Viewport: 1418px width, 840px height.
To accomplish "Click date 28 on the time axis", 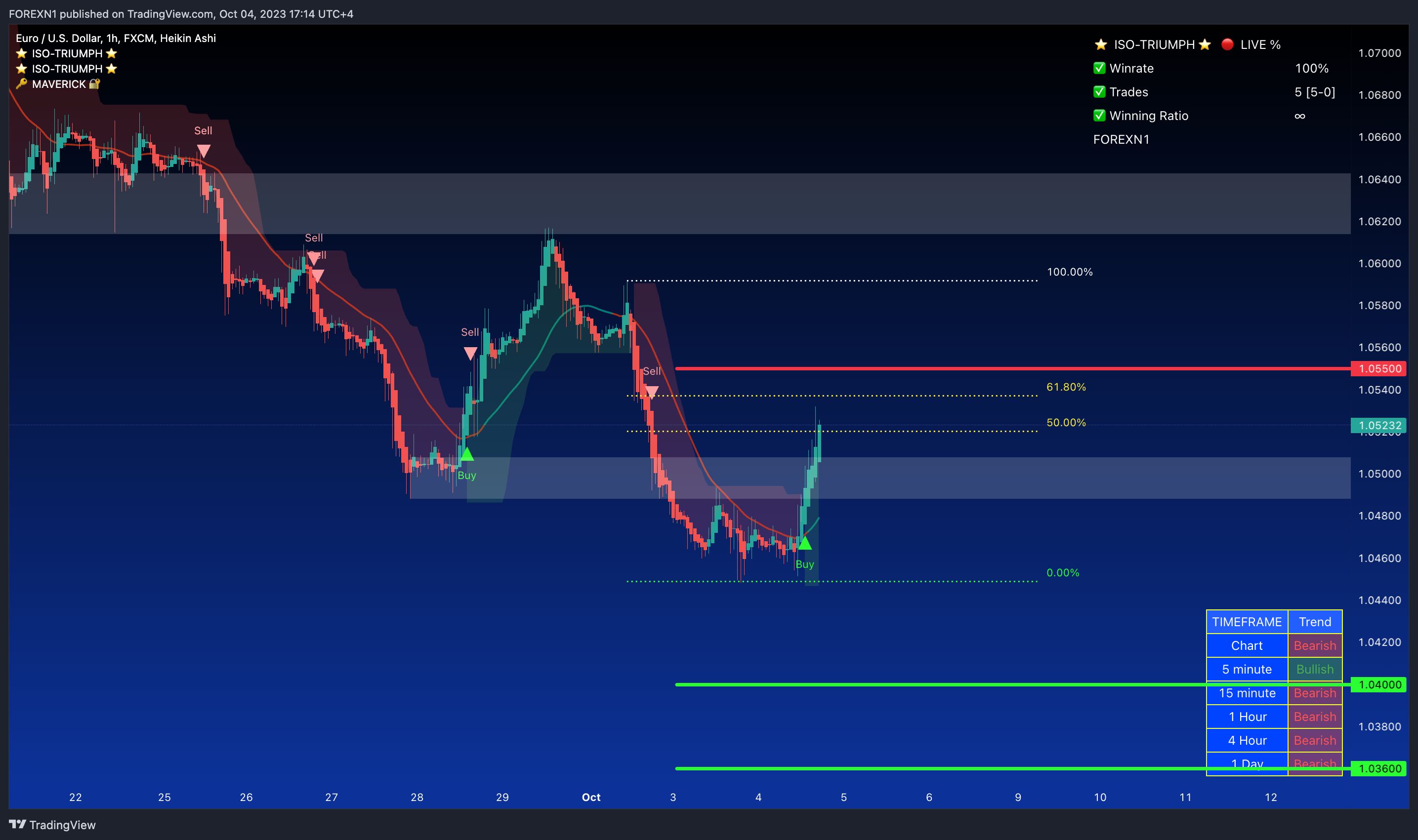I will pos(417,797).
